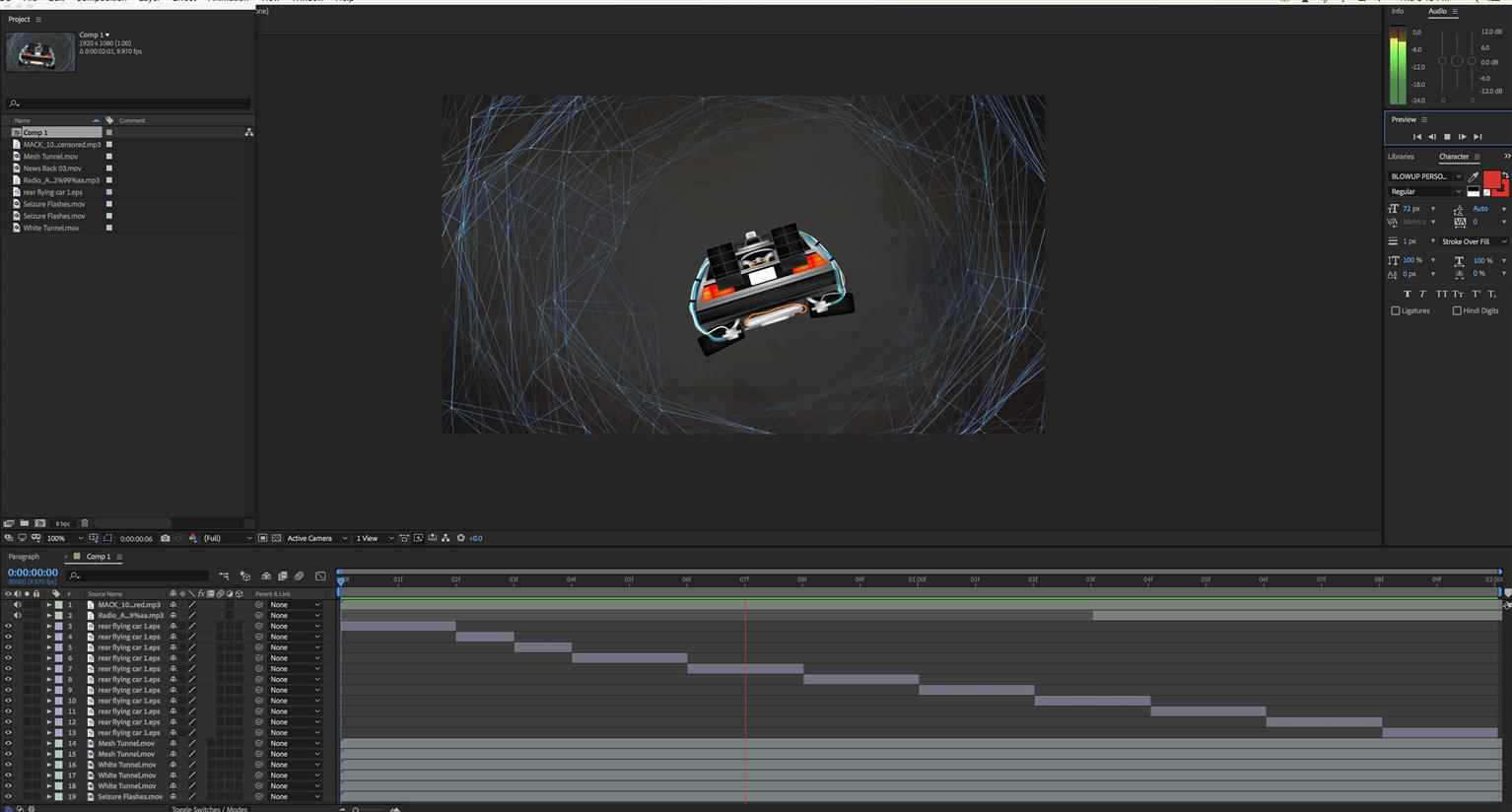Click the Draft 3D icon in timeline
1512x812 pixels.
tap(245, 575)
